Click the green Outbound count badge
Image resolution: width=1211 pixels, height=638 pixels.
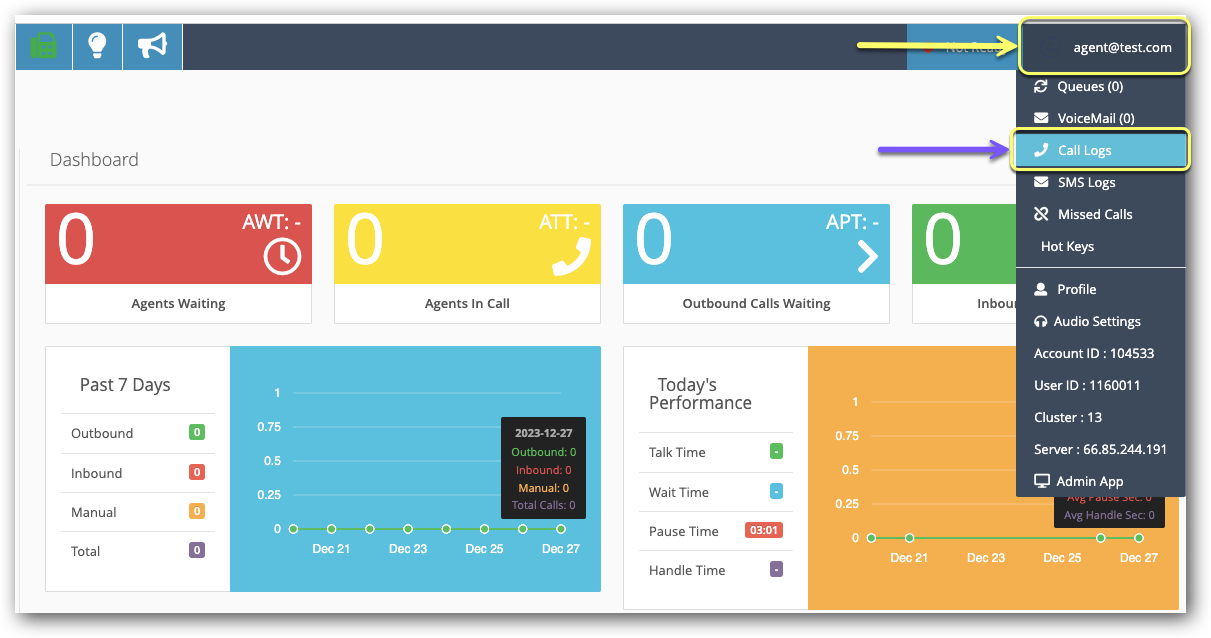coord(197,433)
